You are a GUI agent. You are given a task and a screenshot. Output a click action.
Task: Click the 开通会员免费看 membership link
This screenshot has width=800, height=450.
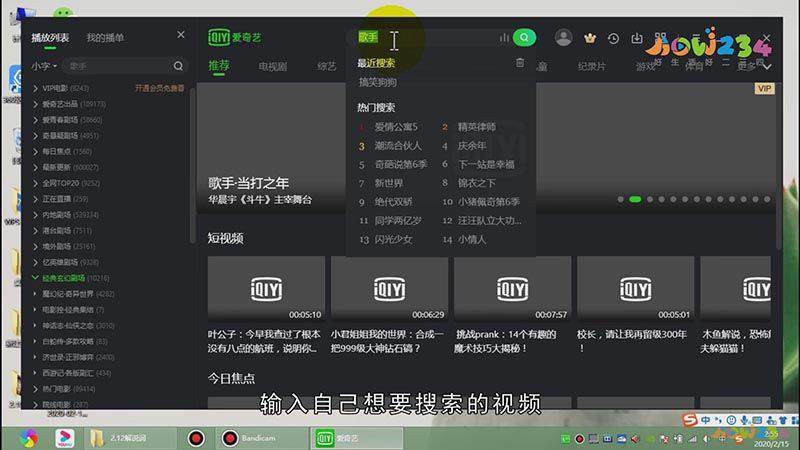159,88
